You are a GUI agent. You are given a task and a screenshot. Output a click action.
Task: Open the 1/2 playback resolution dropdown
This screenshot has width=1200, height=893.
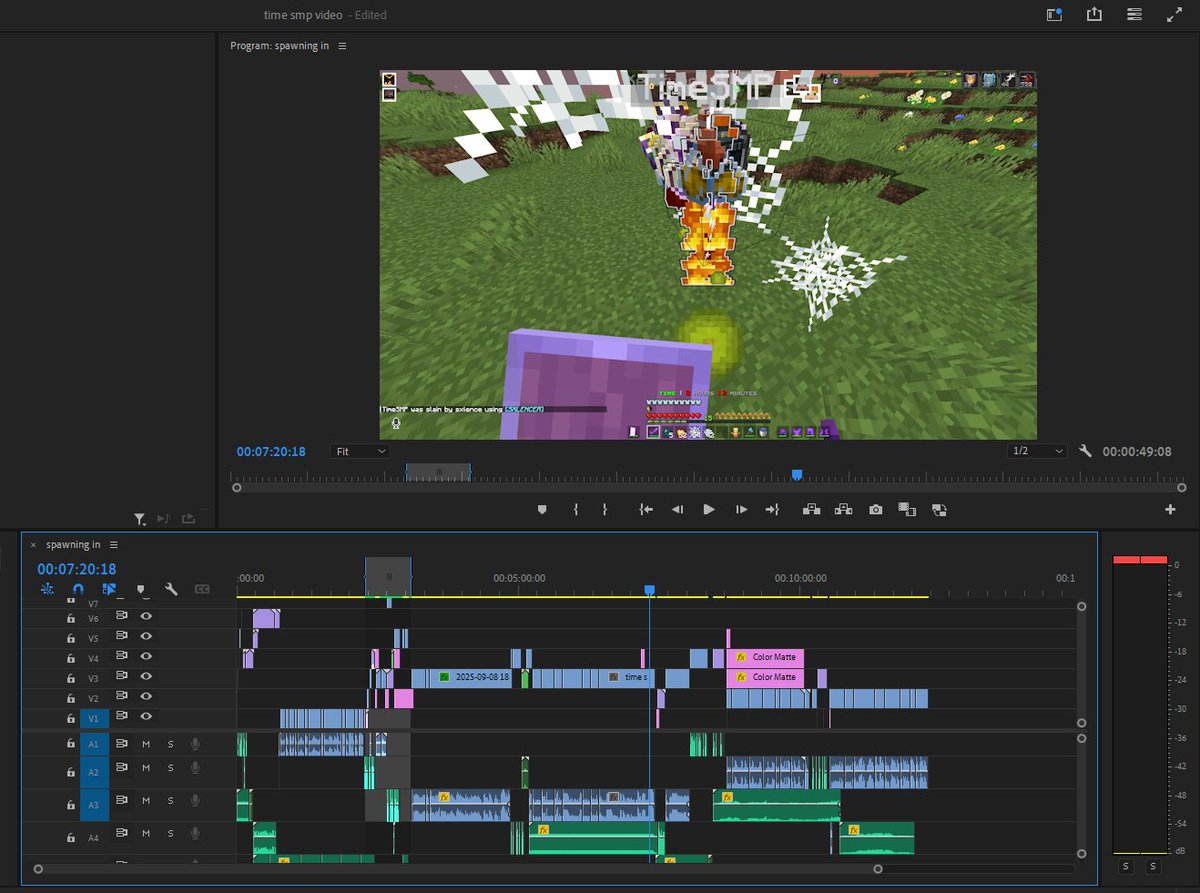(1038, 451)
